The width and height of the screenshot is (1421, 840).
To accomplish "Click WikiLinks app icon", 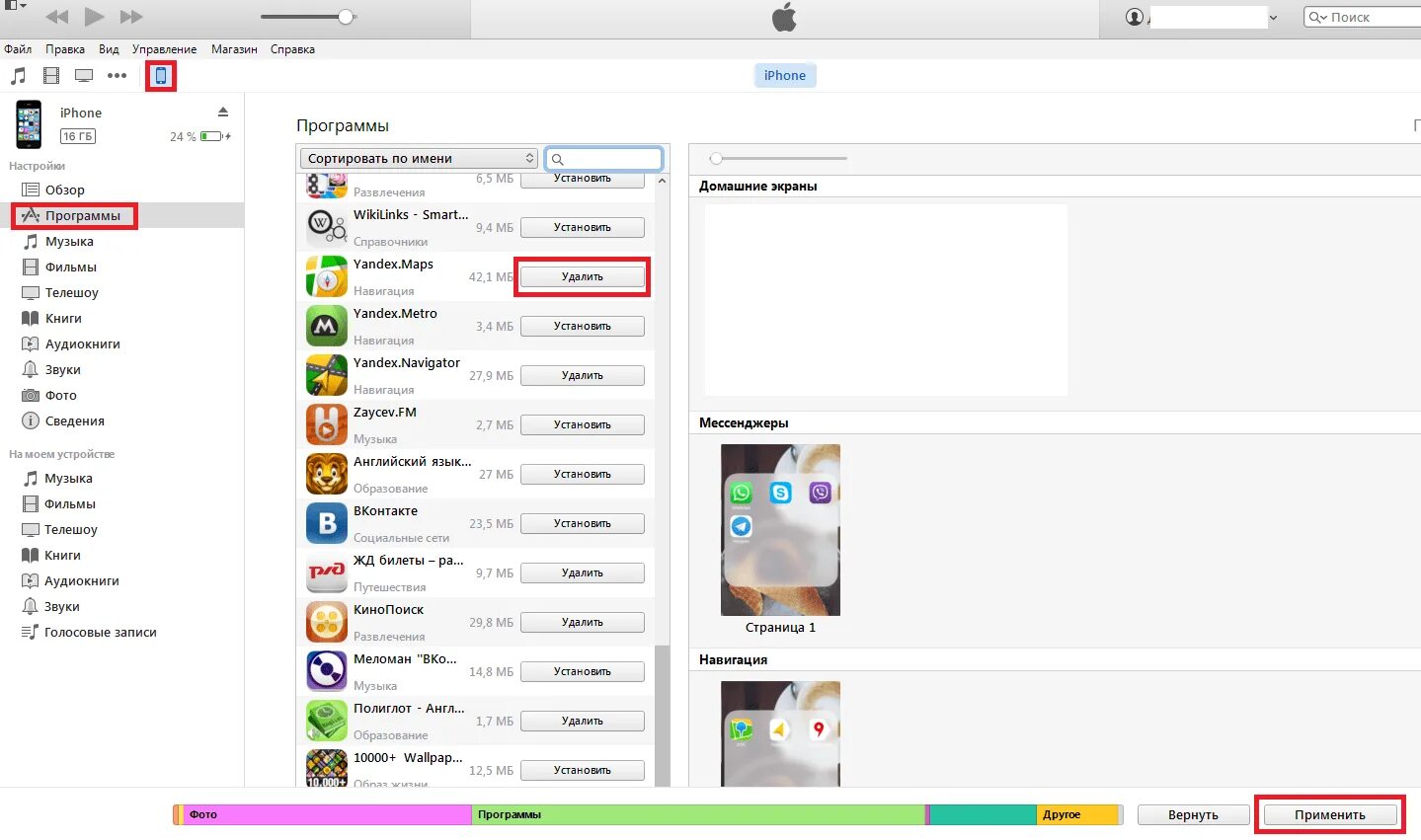I will point(326,227).
